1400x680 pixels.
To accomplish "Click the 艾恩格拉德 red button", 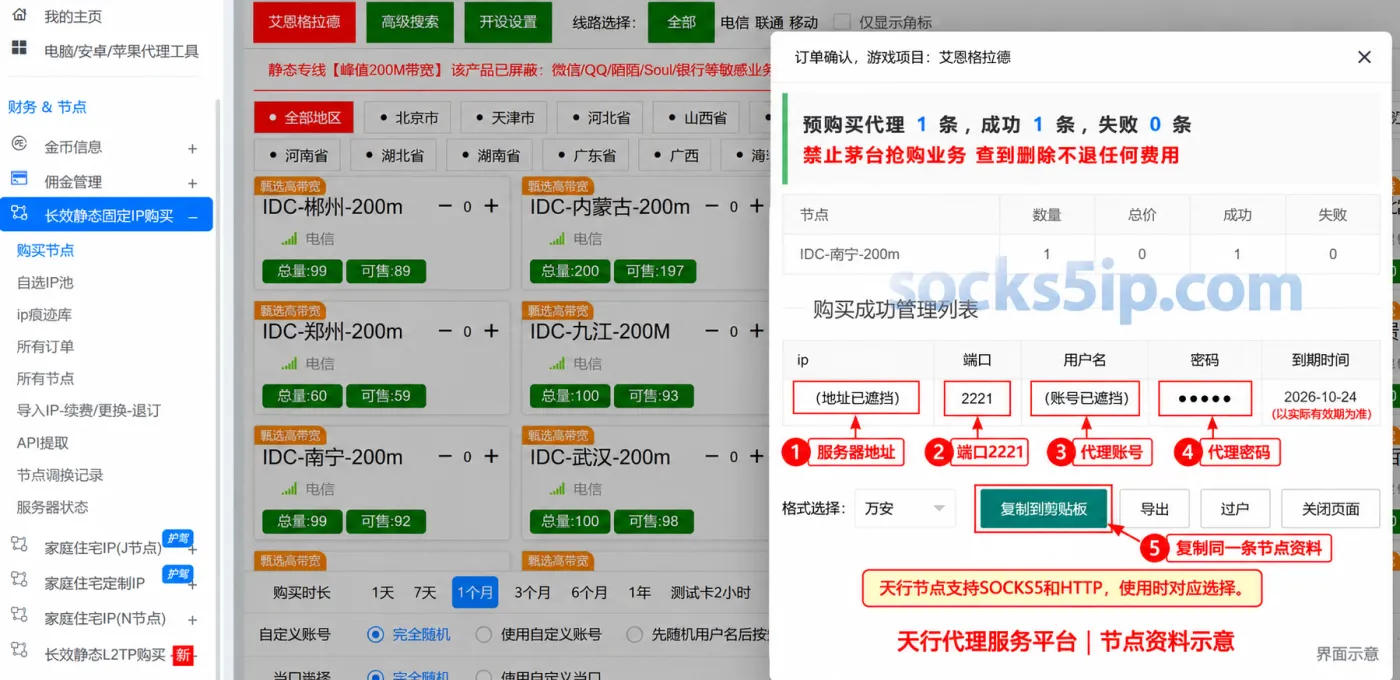I will point(304,22).
